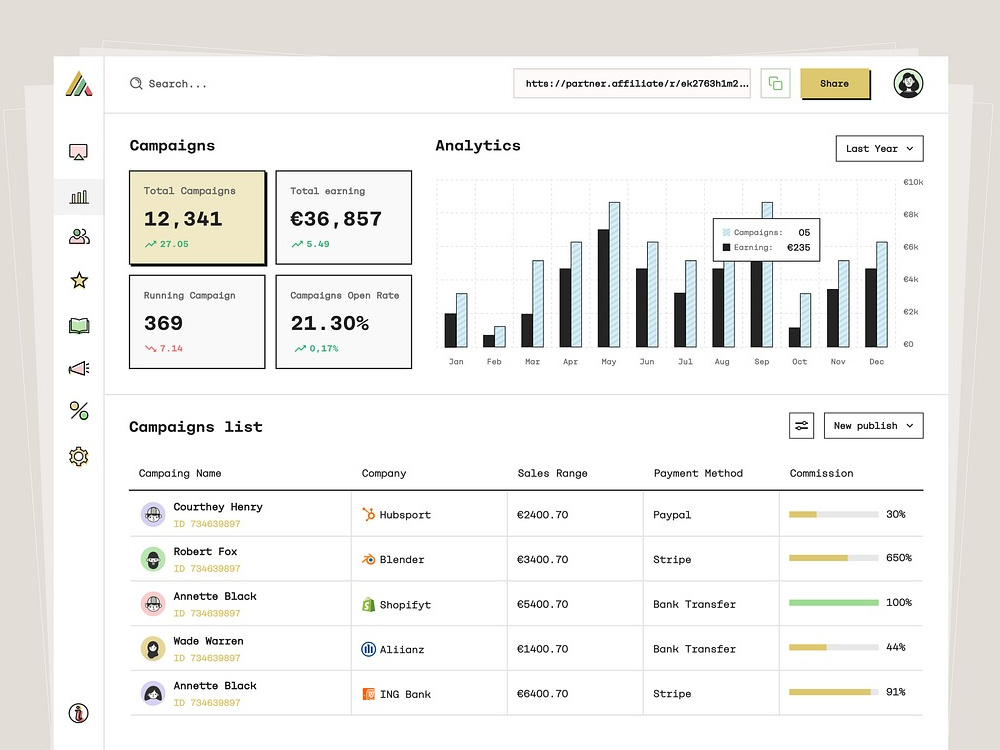Open the star favorites sidebar icon
The height and width of the screenshot is (750, 1000).
click(79, 281)
